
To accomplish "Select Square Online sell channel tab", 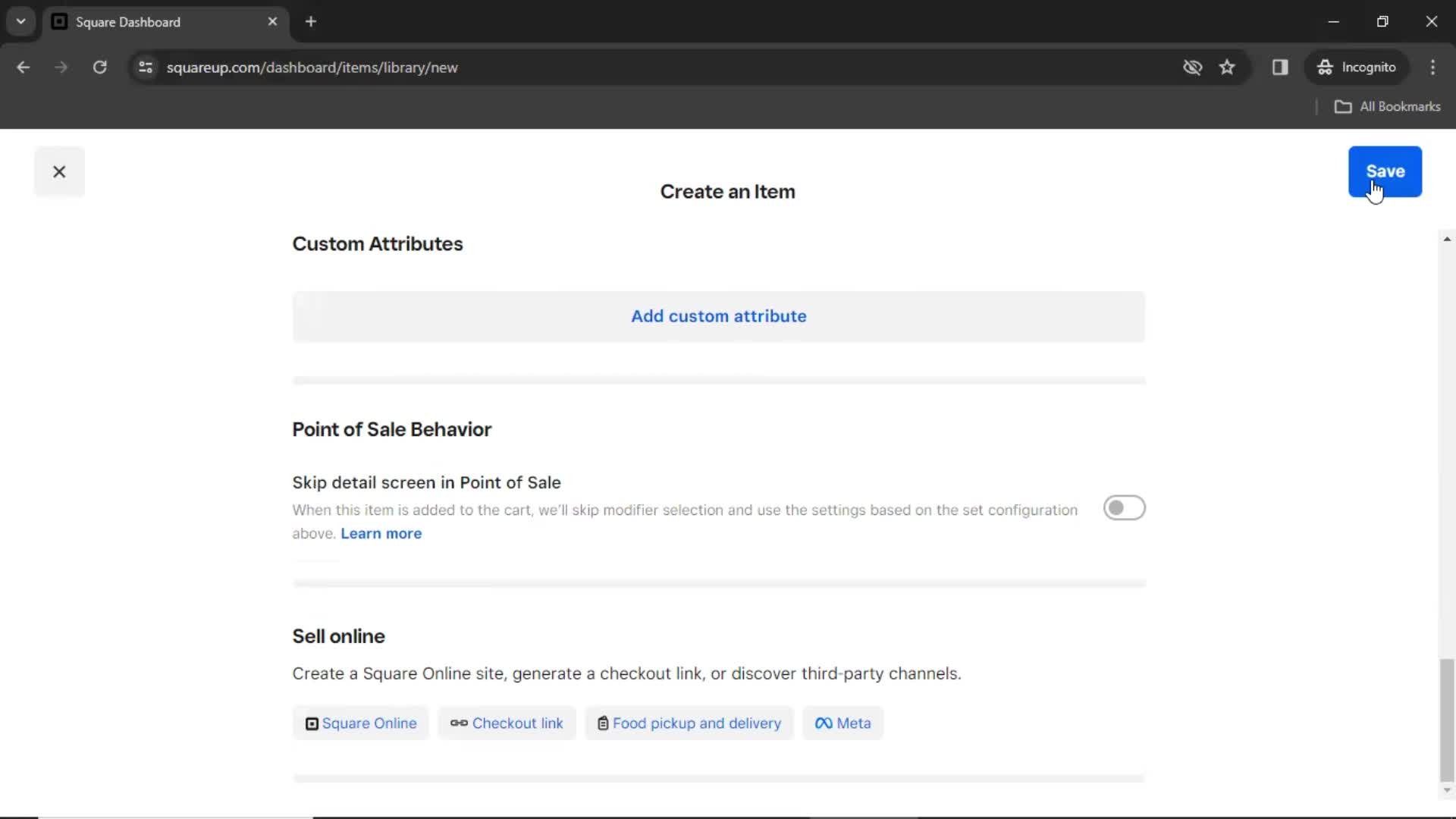I will pyautogui.click(x=360, y=723).
